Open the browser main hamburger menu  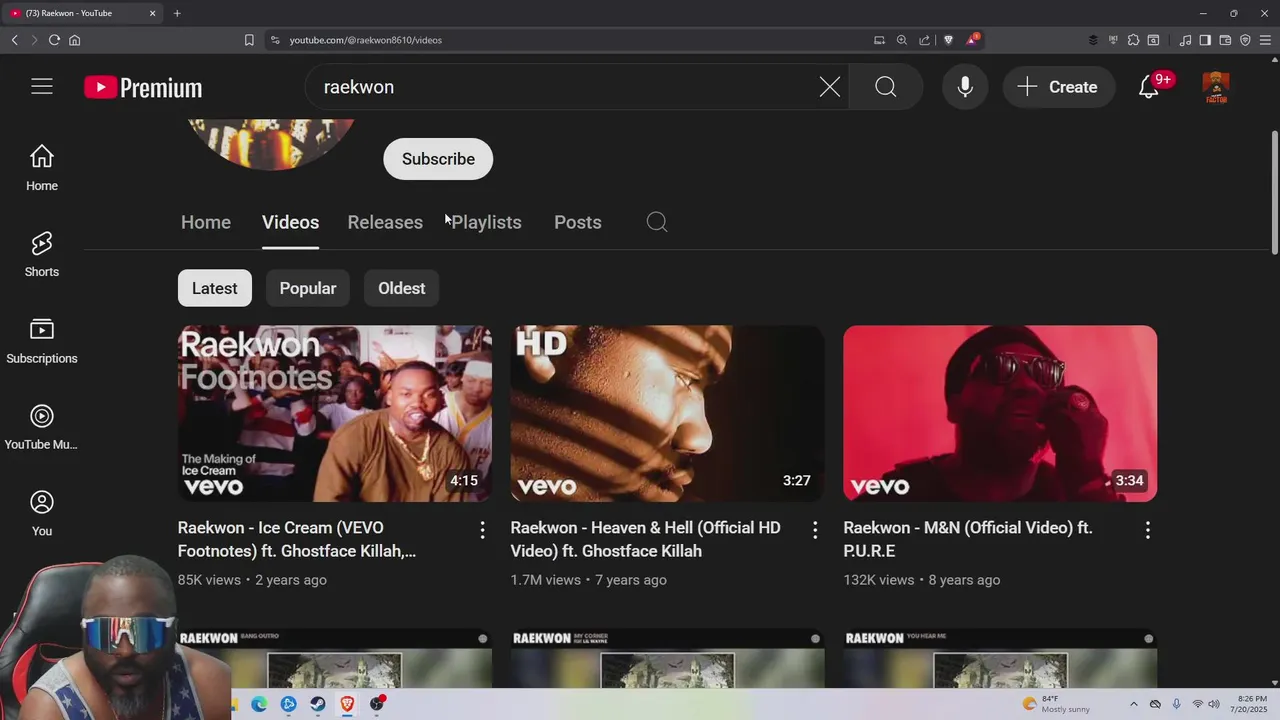(1265, 40)
